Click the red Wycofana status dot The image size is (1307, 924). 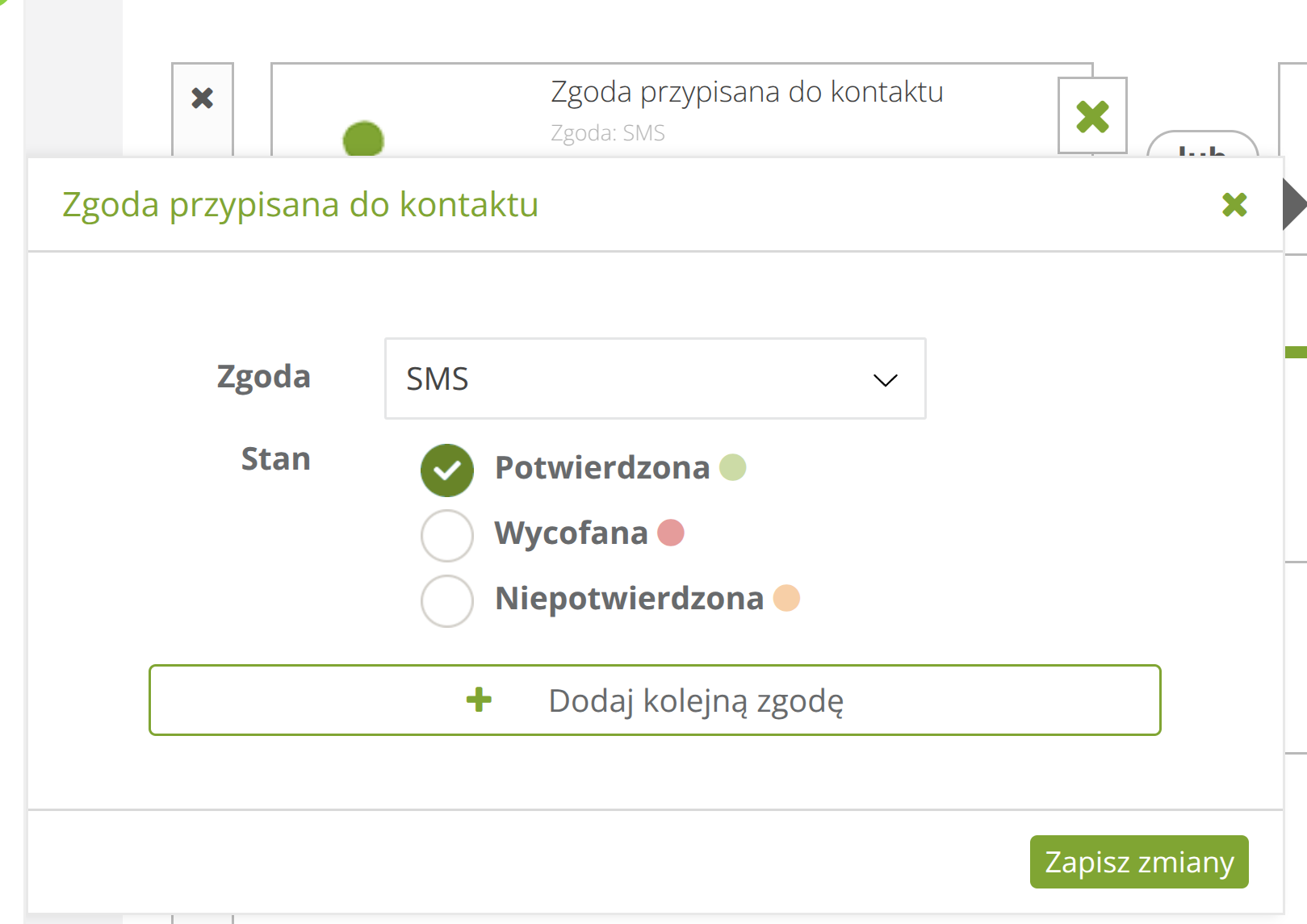[x=670, y=533]
